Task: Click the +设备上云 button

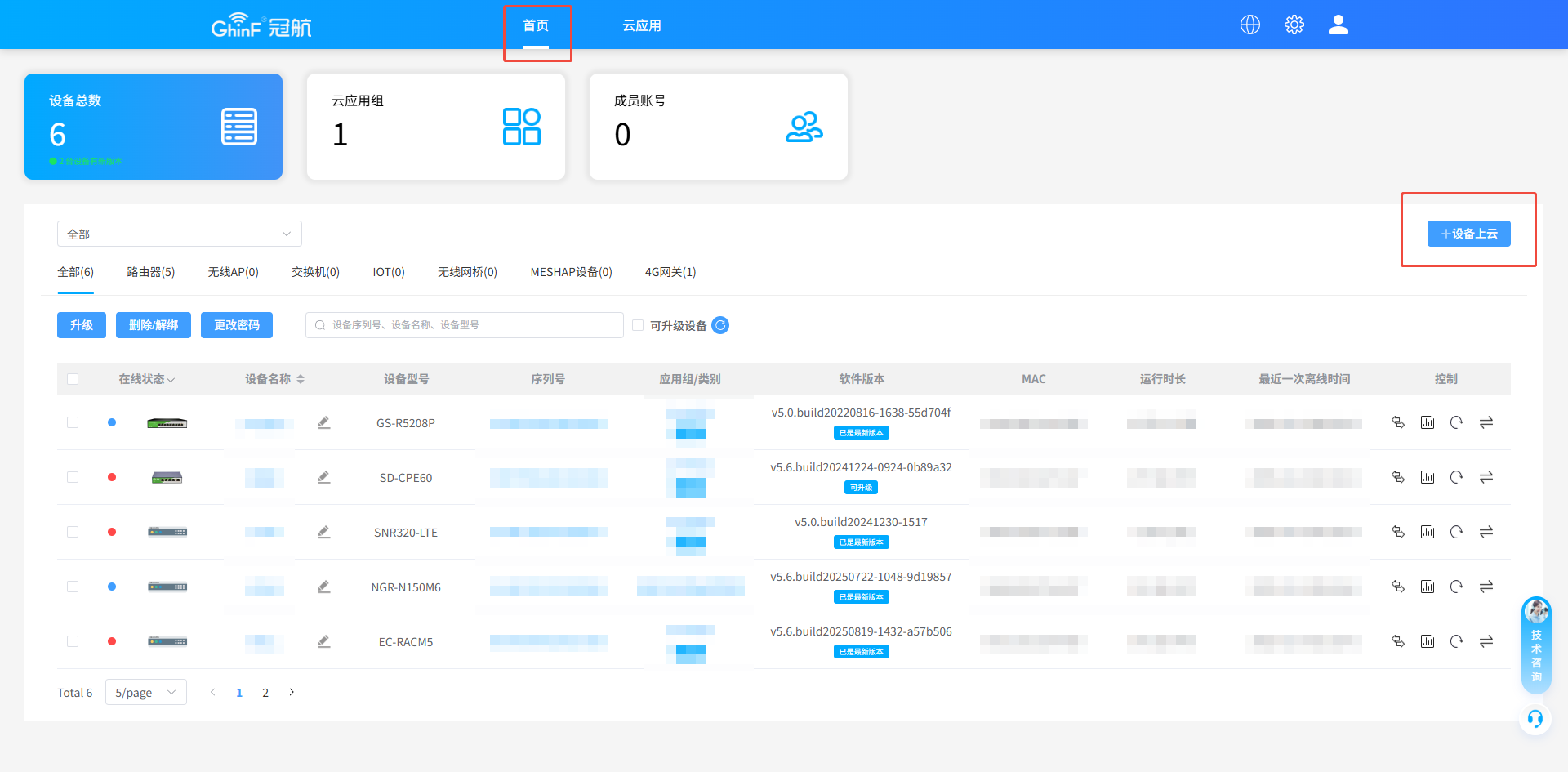Action: tap(1468, 234)
